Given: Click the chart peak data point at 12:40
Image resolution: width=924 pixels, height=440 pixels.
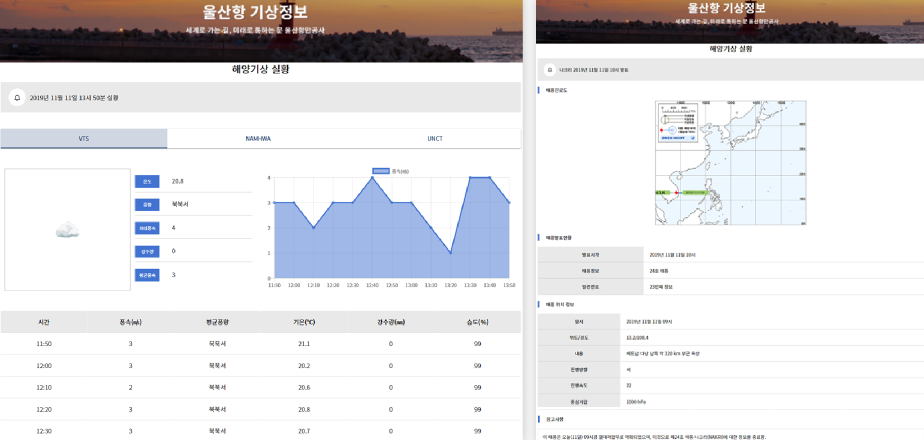Looking at the screenshot, I should coord(372,178).
